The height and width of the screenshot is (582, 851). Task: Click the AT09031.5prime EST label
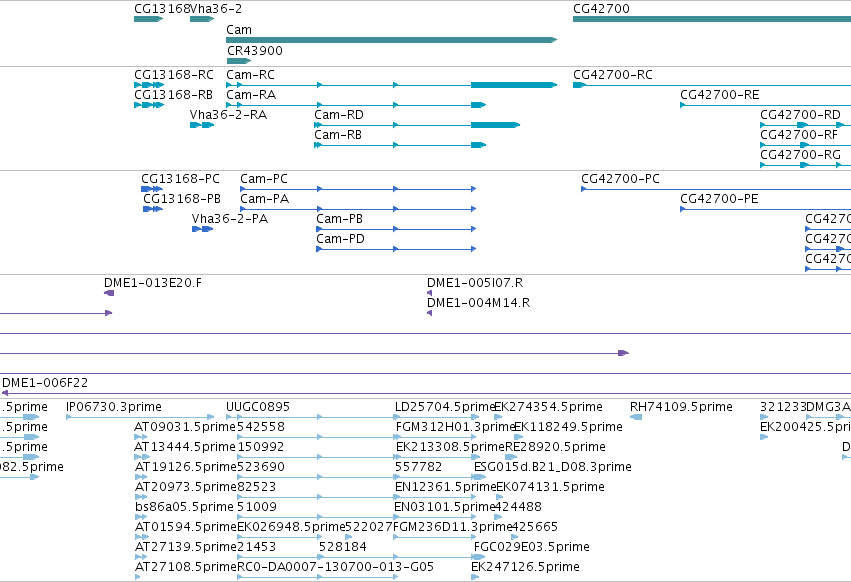185,427
